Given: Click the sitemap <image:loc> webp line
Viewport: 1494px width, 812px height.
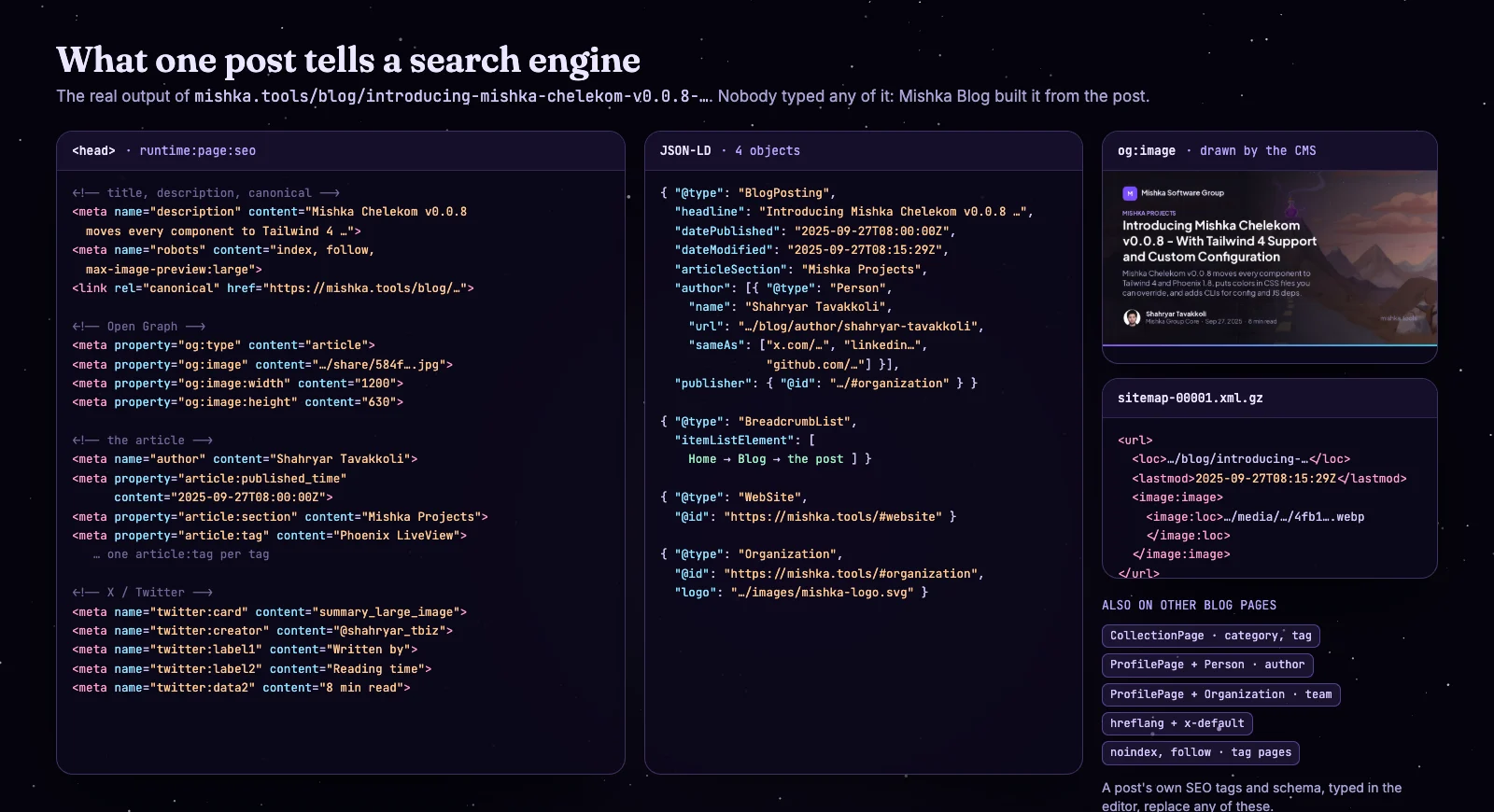Looking at the screenshot, I should [x=1255, y=517].
